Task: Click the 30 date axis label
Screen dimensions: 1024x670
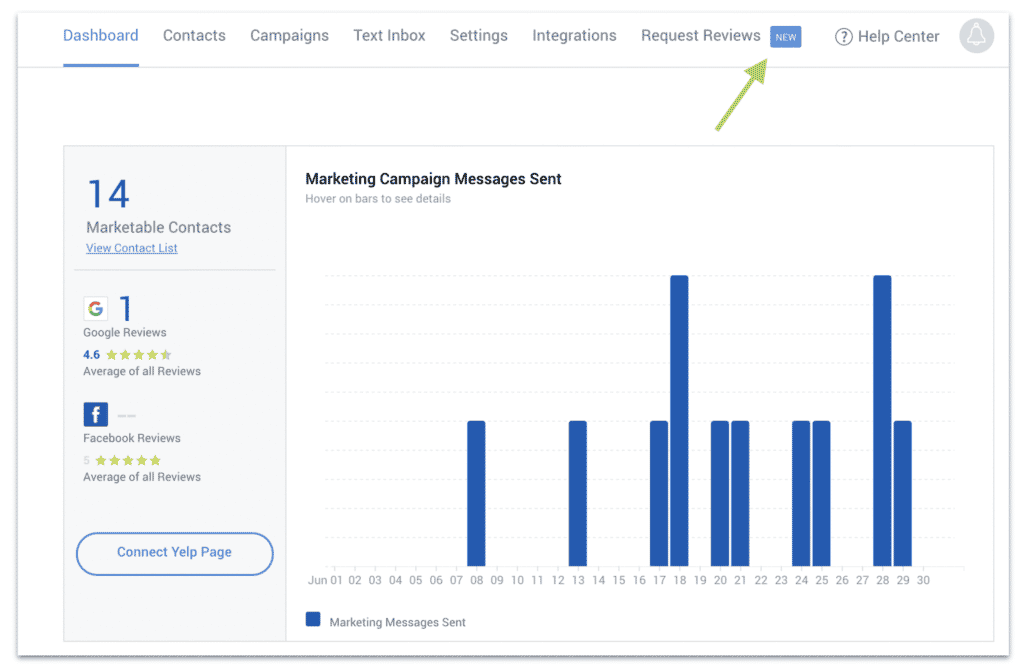Action: click(x=923, y=580)
